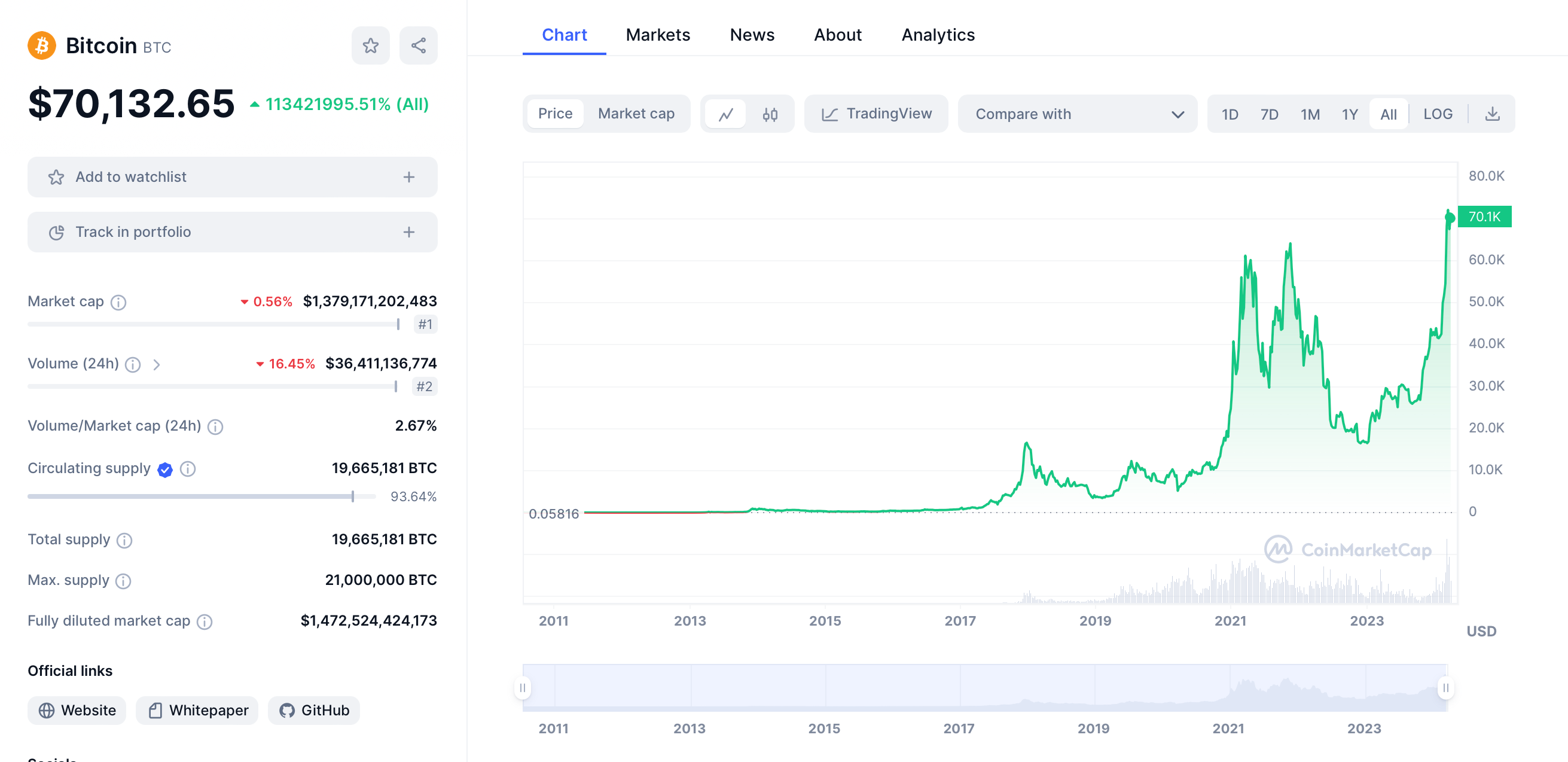Open the Compare with dropdown
The image size is (1568, 762).
pyautogui.click(x=1078, y=114)
